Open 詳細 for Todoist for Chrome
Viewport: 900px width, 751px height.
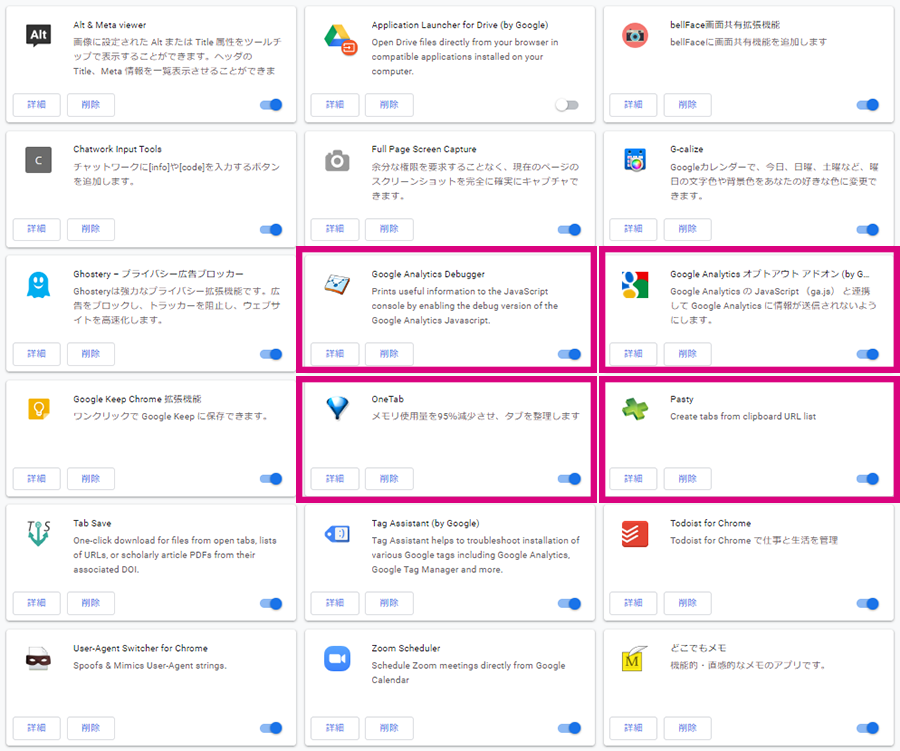(x=633, y=603)
